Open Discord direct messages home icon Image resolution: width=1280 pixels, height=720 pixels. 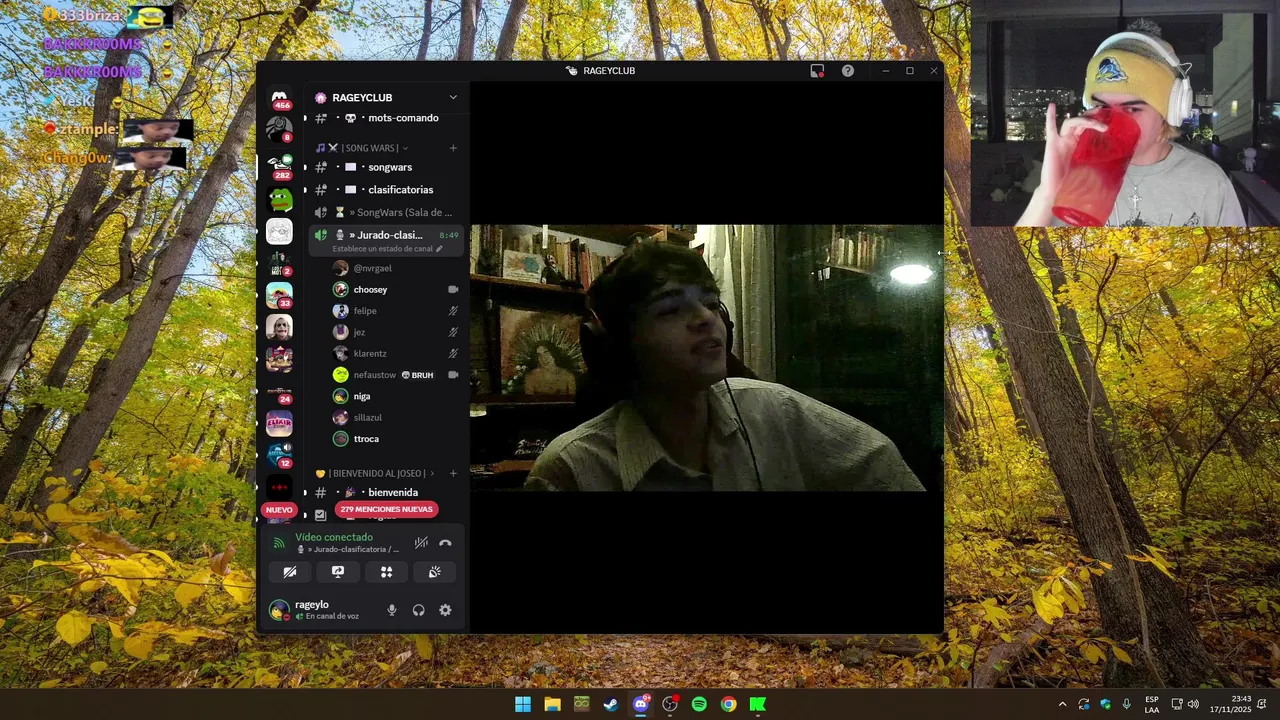pos(279,98)
